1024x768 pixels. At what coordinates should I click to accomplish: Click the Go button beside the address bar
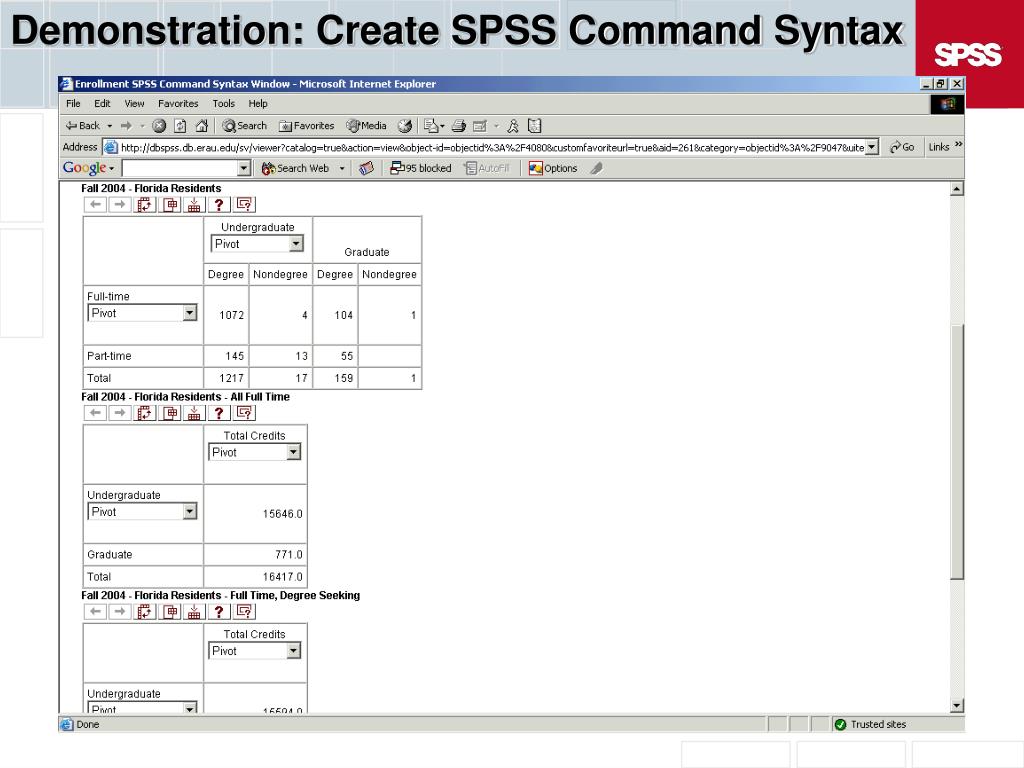(x=902, y=148)
